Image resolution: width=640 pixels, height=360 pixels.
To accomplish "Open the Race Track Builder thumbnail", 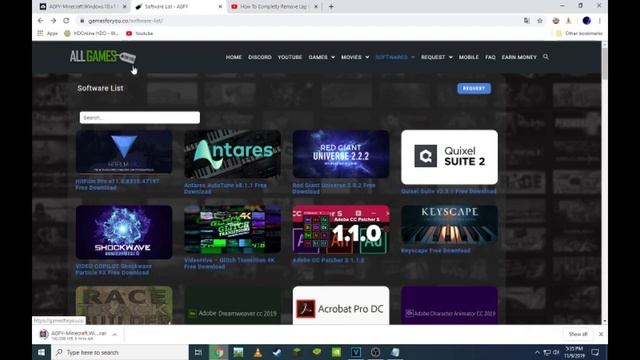I will click(124, 305).
